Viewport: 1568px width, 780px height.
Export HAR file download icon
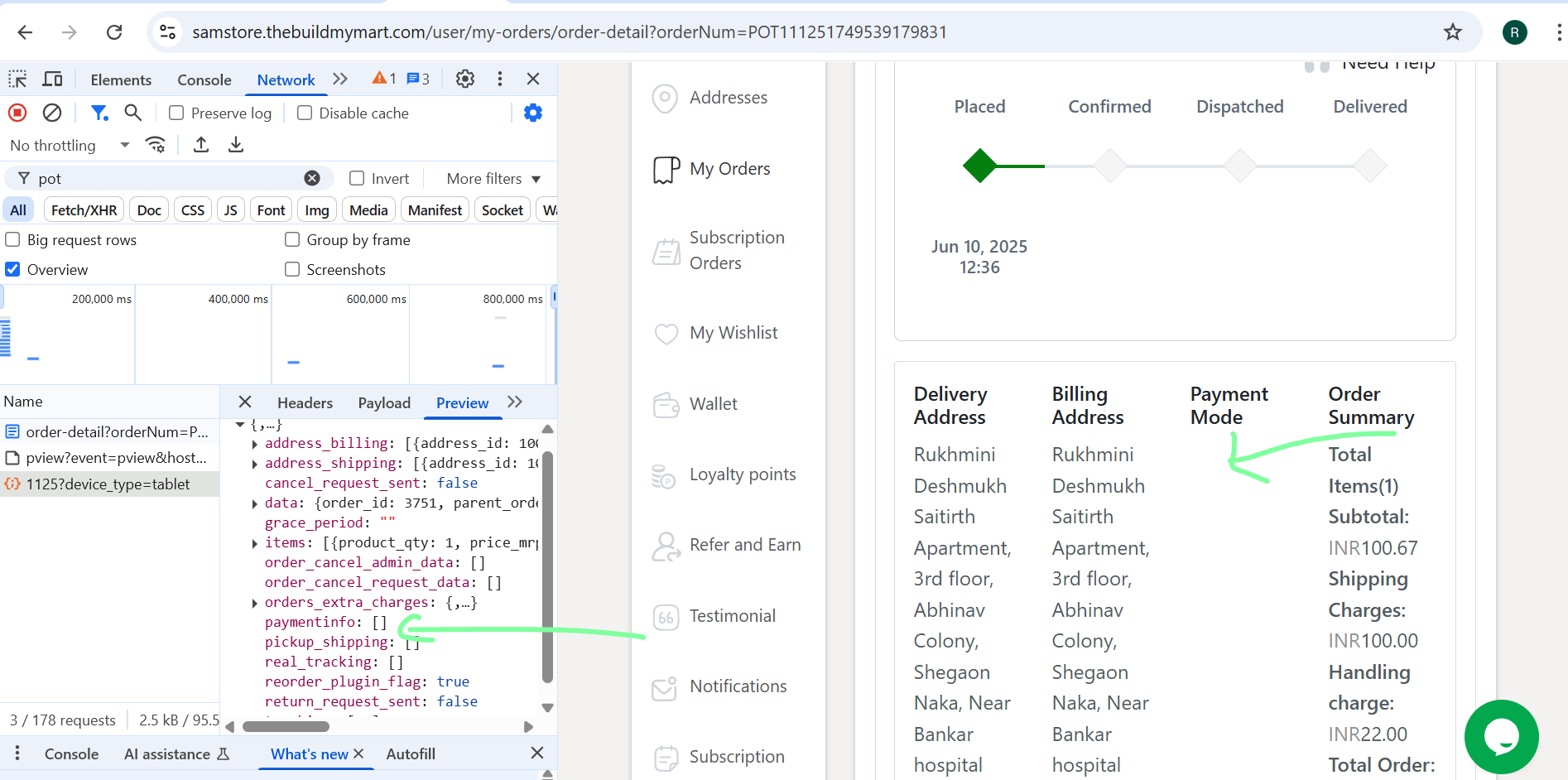[236, 145]
